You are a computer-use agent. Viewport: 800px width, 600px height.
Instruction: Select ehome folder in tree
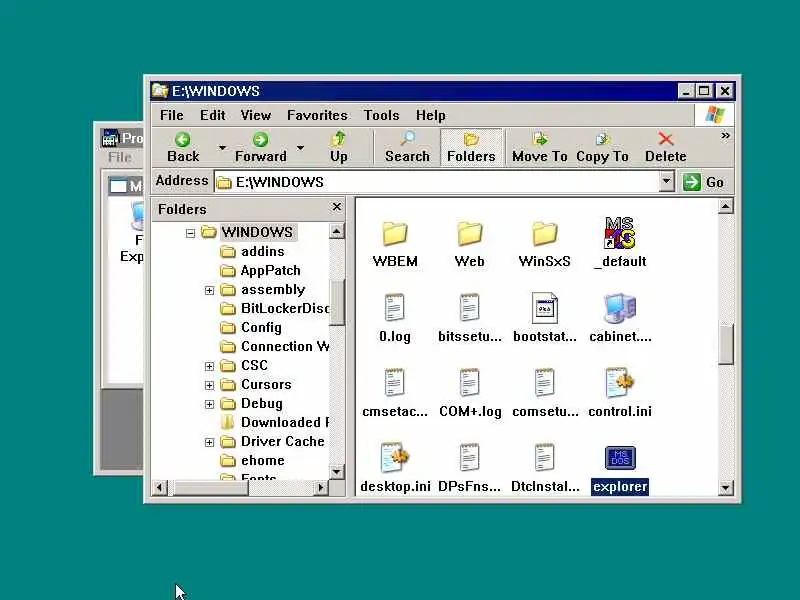(262, 461)
